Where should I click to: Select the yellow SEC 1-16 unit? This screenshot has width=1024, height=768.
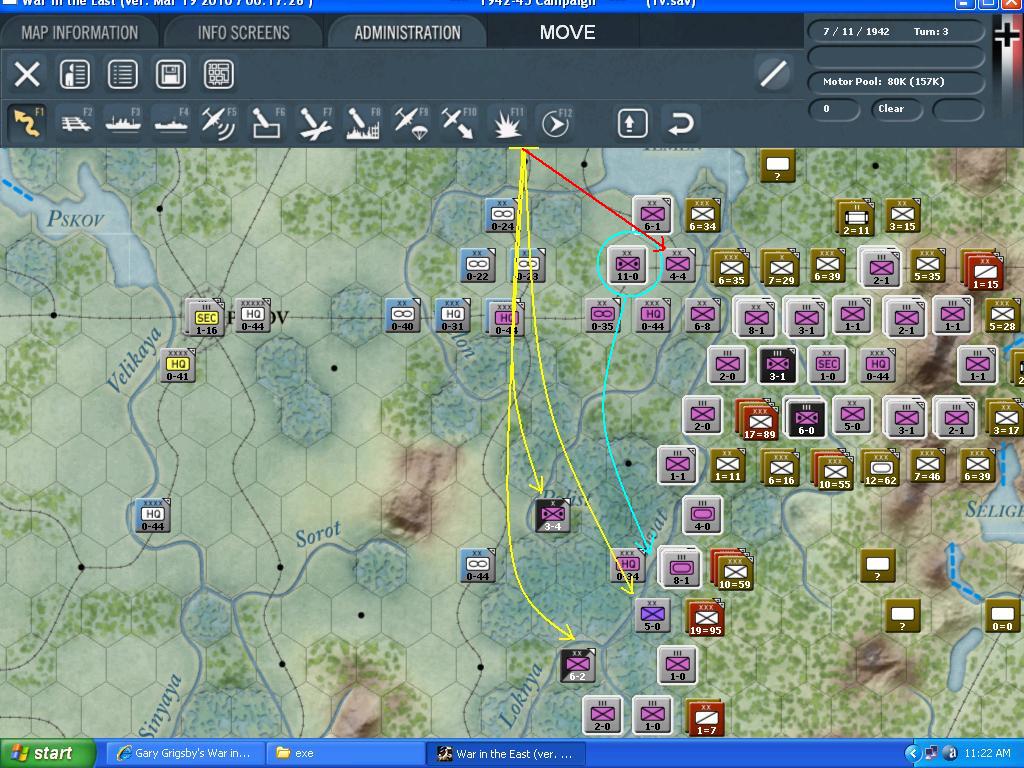206,319
